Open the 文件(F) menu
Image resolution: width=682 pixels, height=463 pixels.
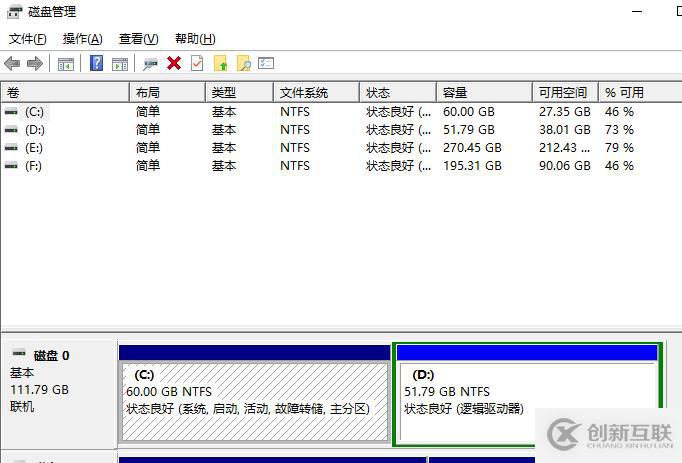27,39
